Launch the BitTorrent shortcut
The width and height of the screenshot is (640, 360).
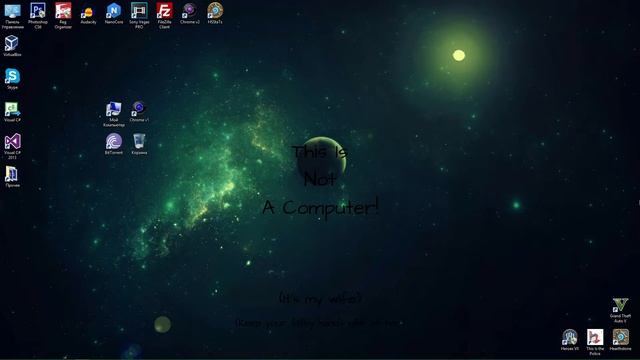[113, 144]
